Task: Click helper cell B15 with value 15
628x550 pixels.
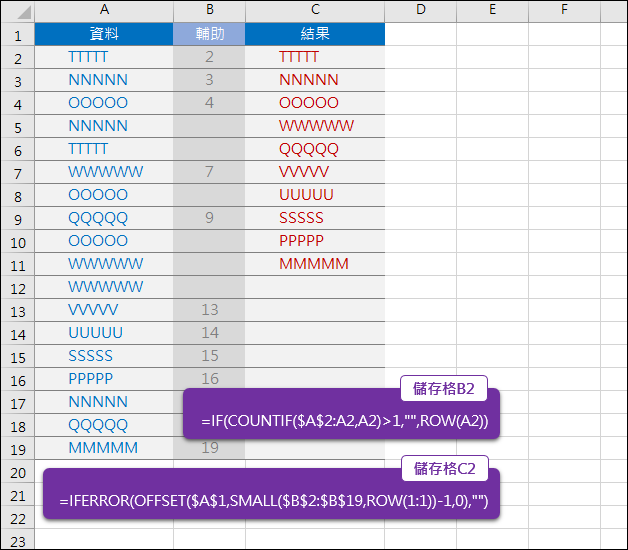Action: [209, 356]
